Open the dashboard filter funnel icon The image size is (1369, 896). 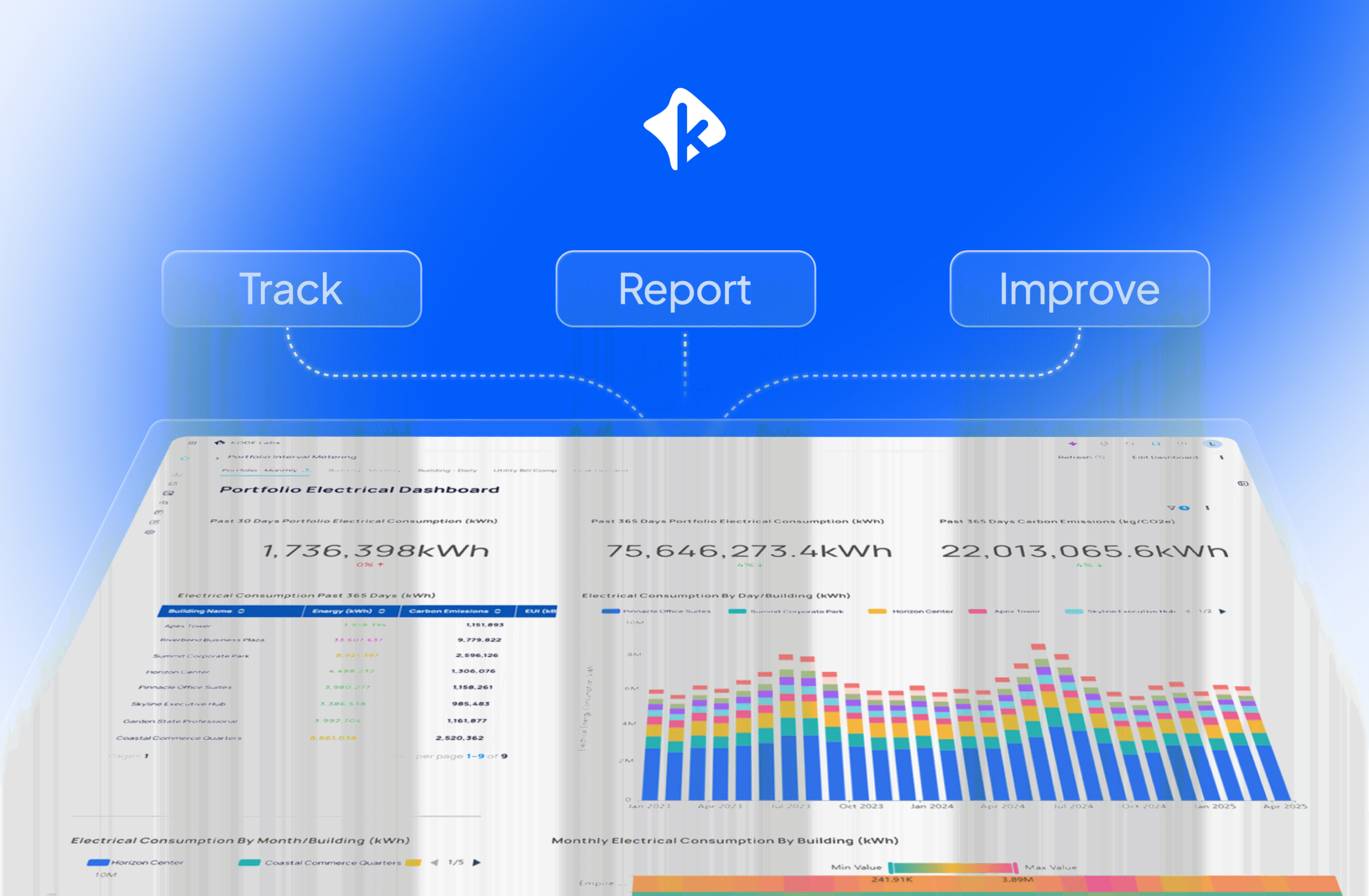(x=1171, y=508)
